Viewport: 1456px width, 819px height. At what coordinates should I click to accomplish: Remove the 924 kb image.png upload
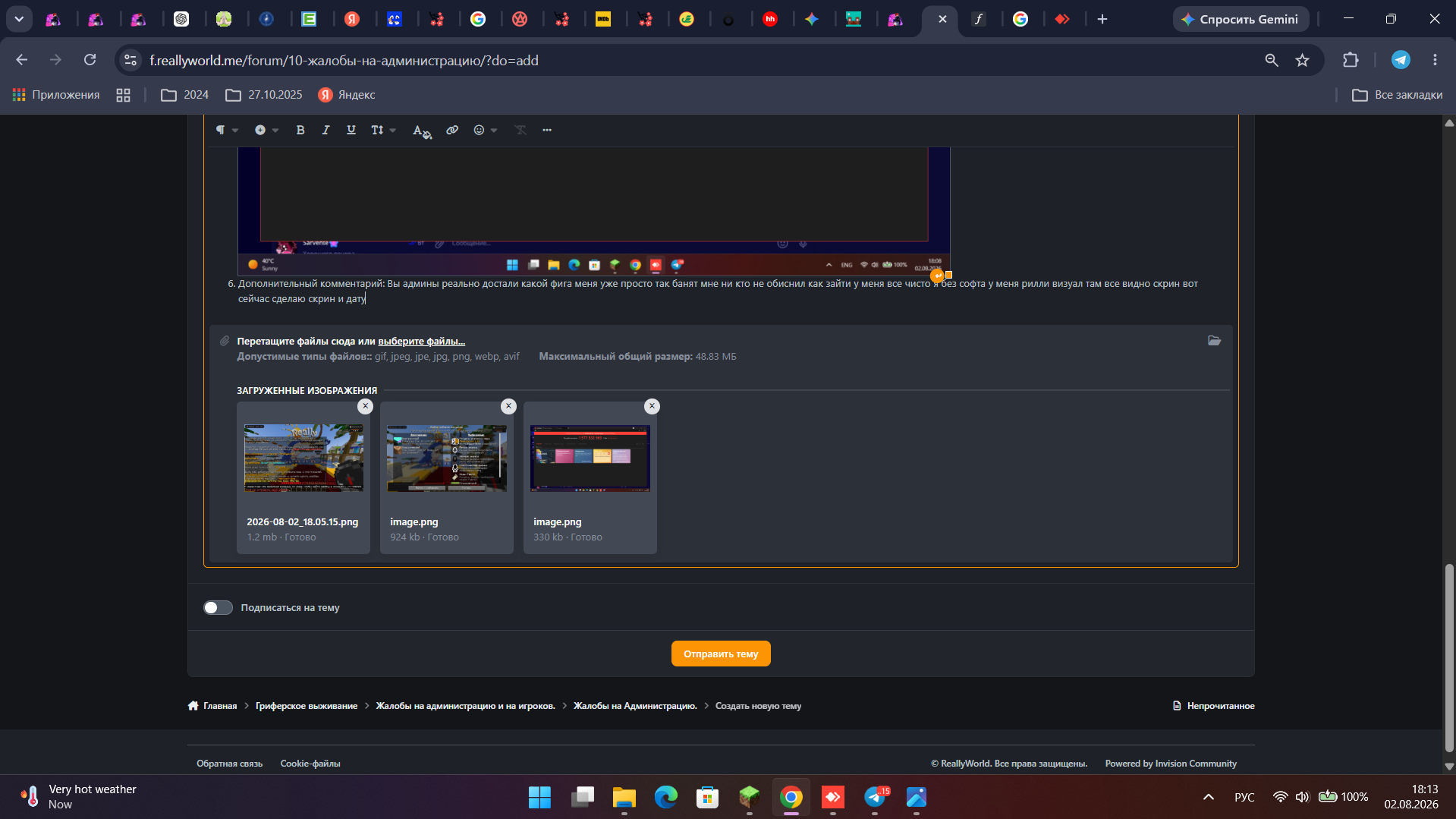click(x=508, y=406)
